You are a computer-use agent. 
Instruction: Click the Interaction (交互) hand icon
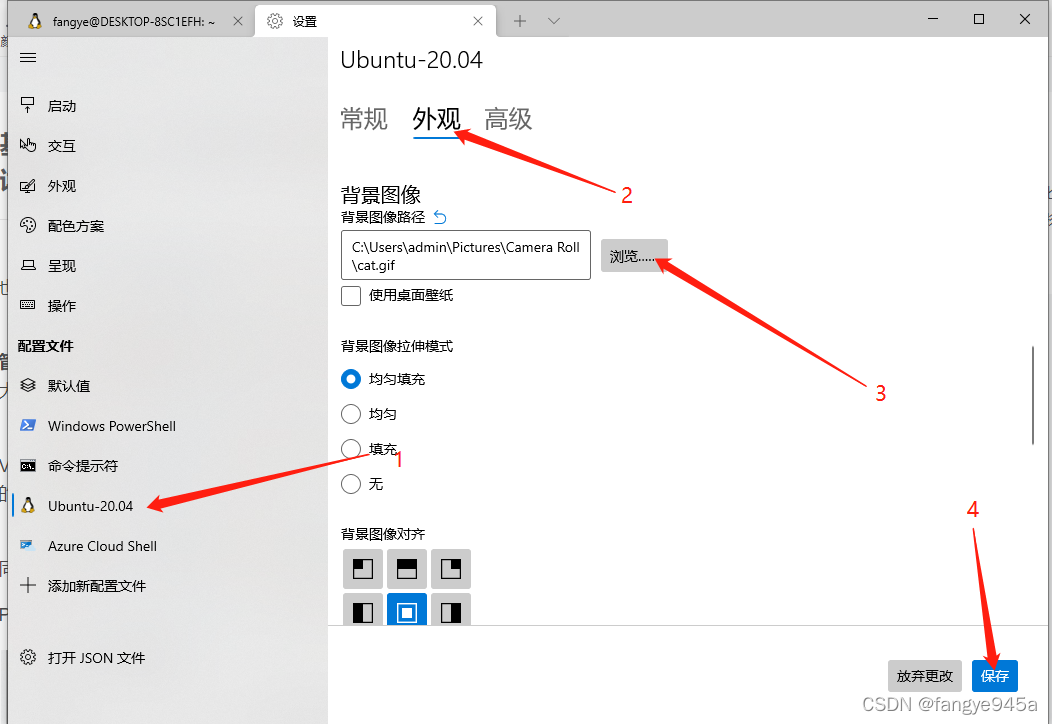(x=28, y=145)
